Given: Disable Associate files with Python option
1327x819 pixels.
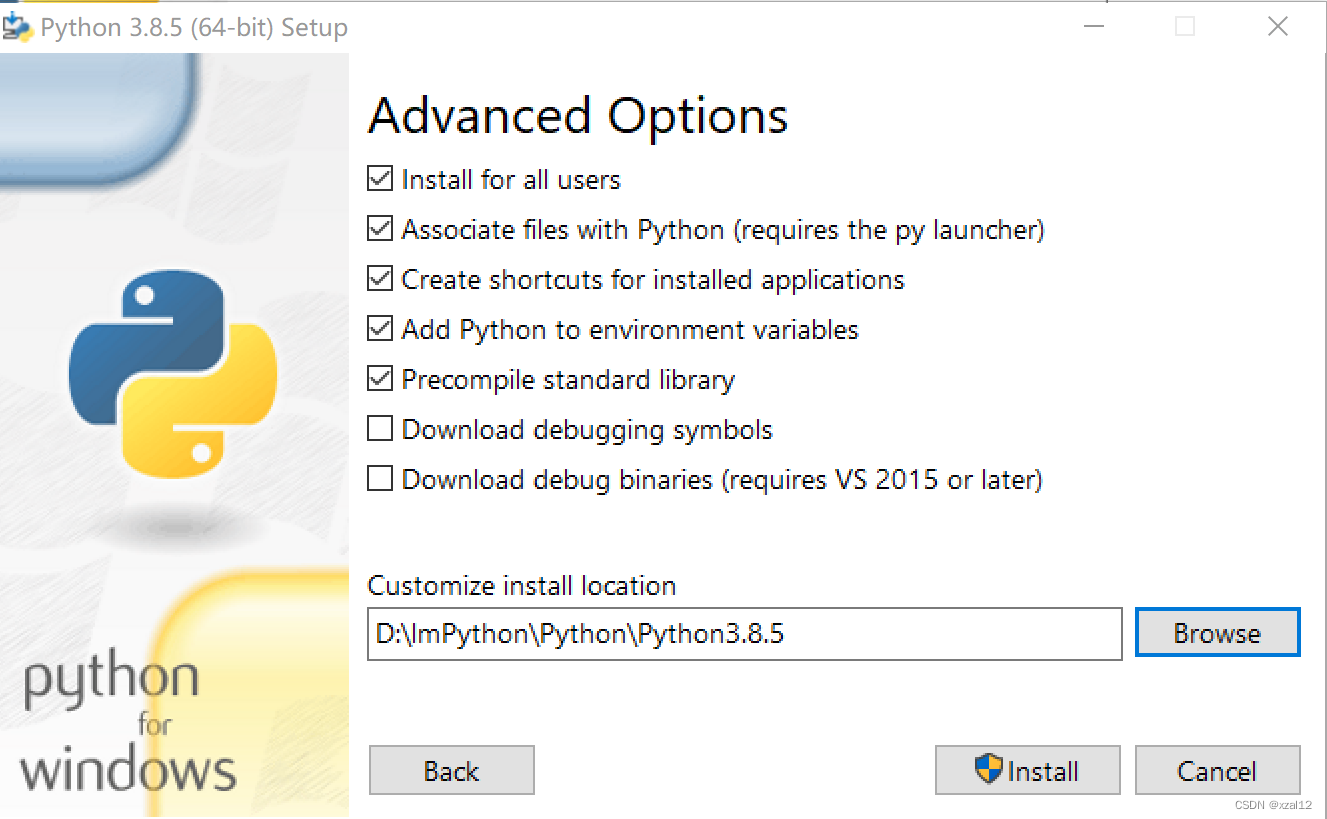Looking at the screenshot, I should [380, 229].
